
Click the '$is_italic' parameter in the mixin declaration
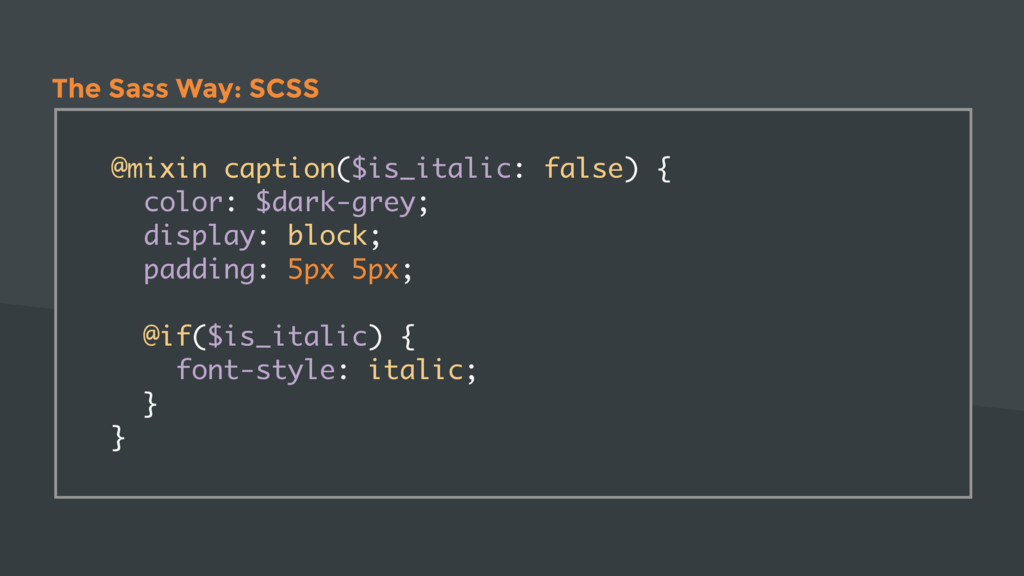point(432,169)
